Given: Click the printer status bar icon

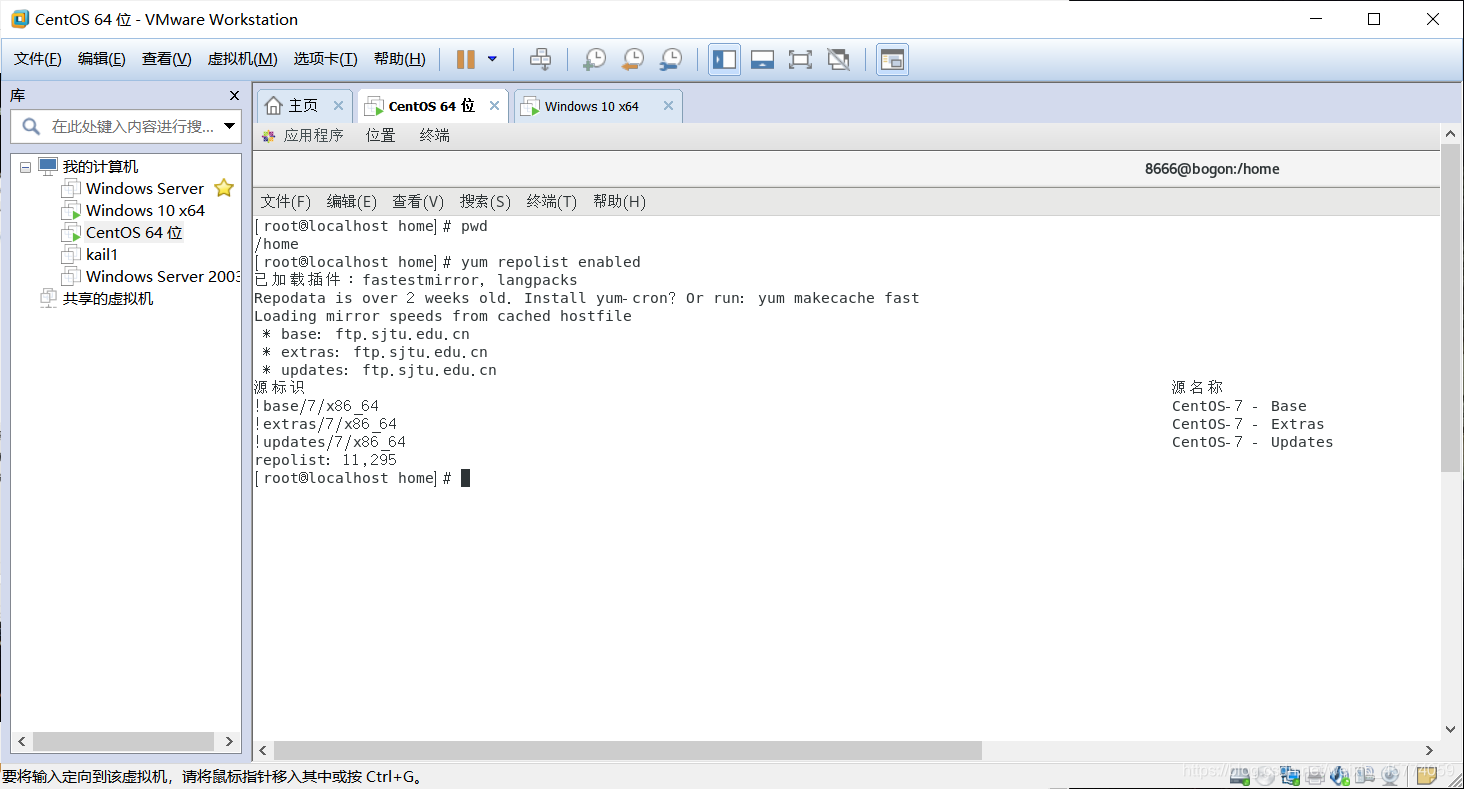Looking at the screenshot, I should (x=1315, y=775).
